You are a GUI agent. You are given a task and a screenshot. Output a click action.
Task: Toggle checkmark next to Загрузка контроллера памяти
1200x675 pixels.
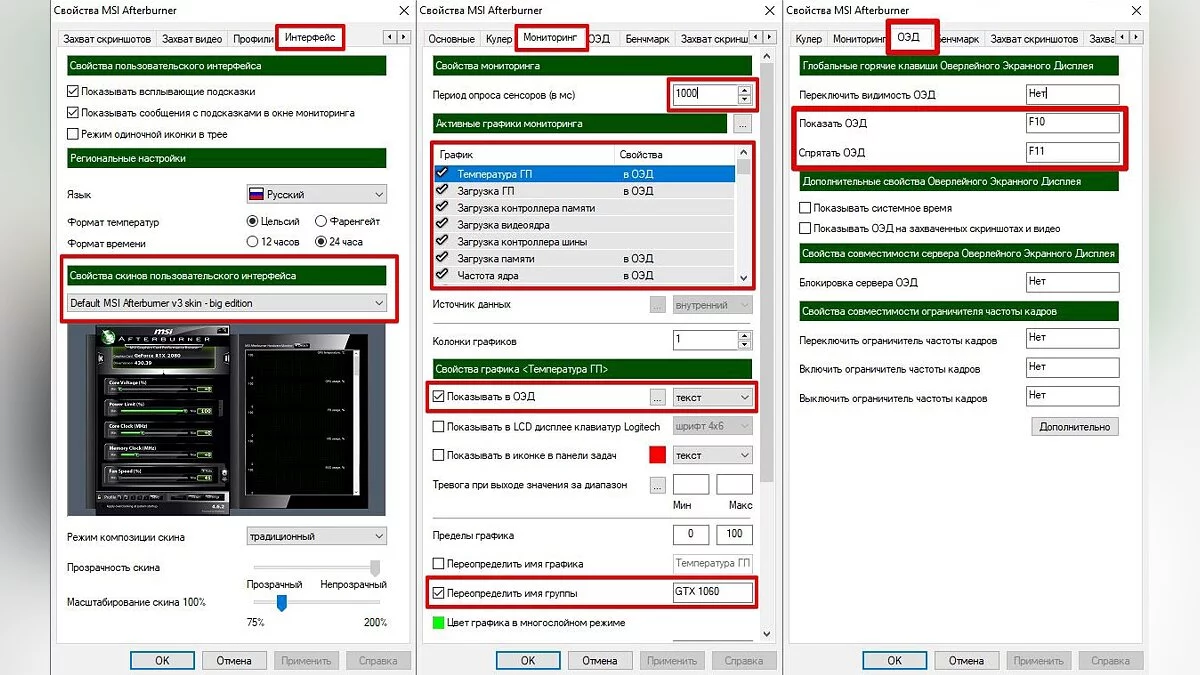click(443, 207)
